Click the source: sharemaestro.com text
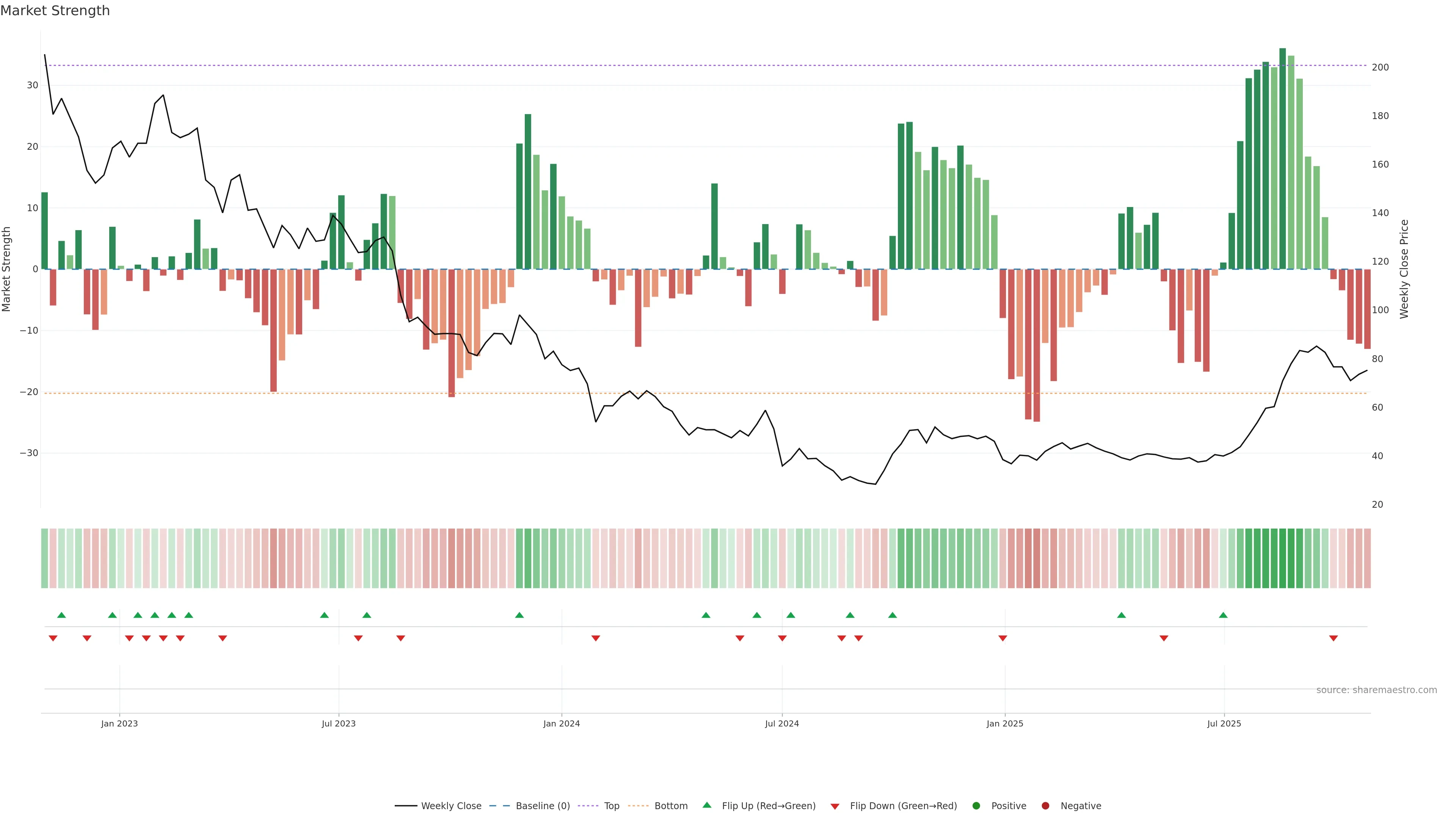 (x=1376, y=690)
